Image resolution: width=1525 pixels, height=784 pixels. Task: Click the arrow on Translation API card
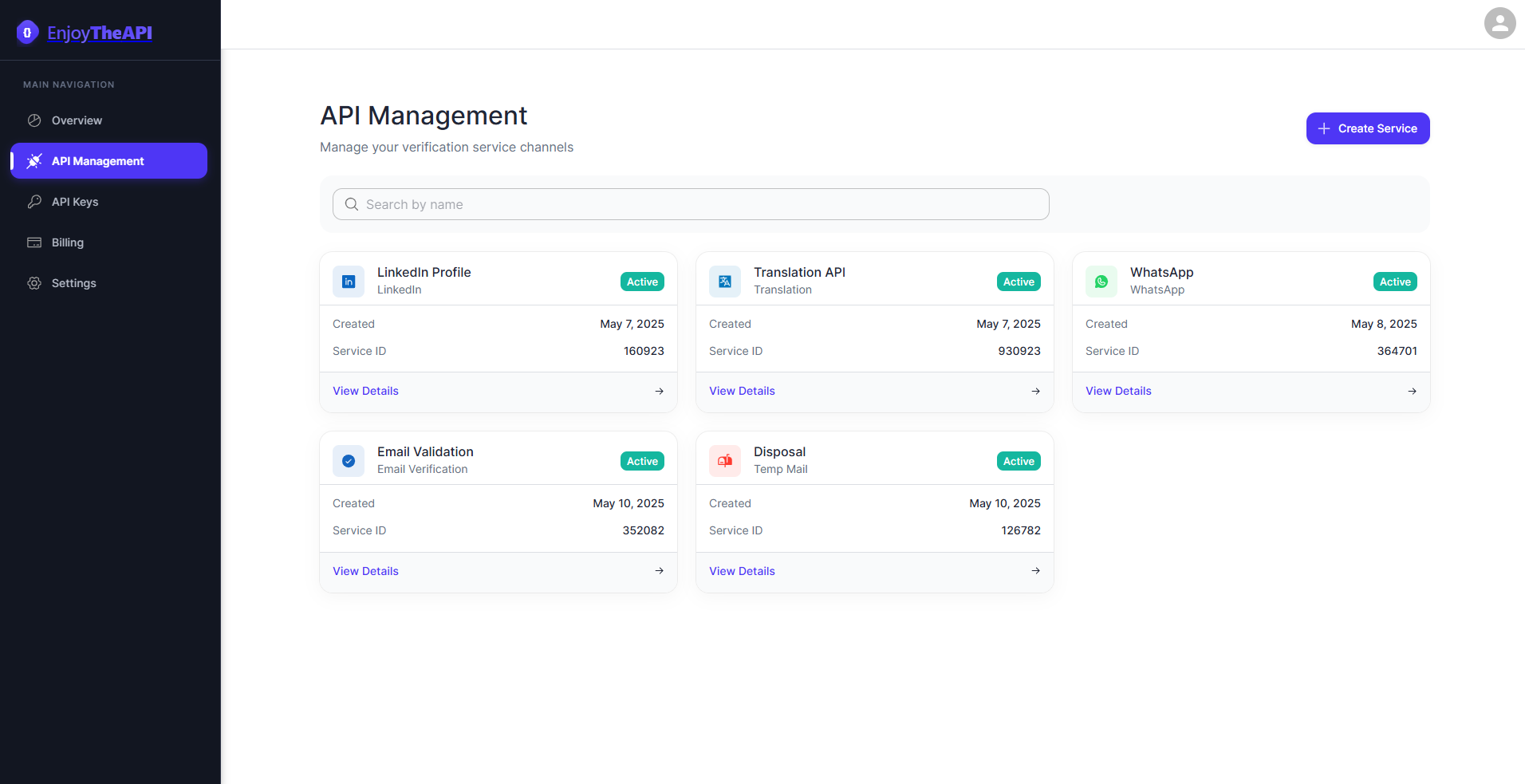(1035, 391)
